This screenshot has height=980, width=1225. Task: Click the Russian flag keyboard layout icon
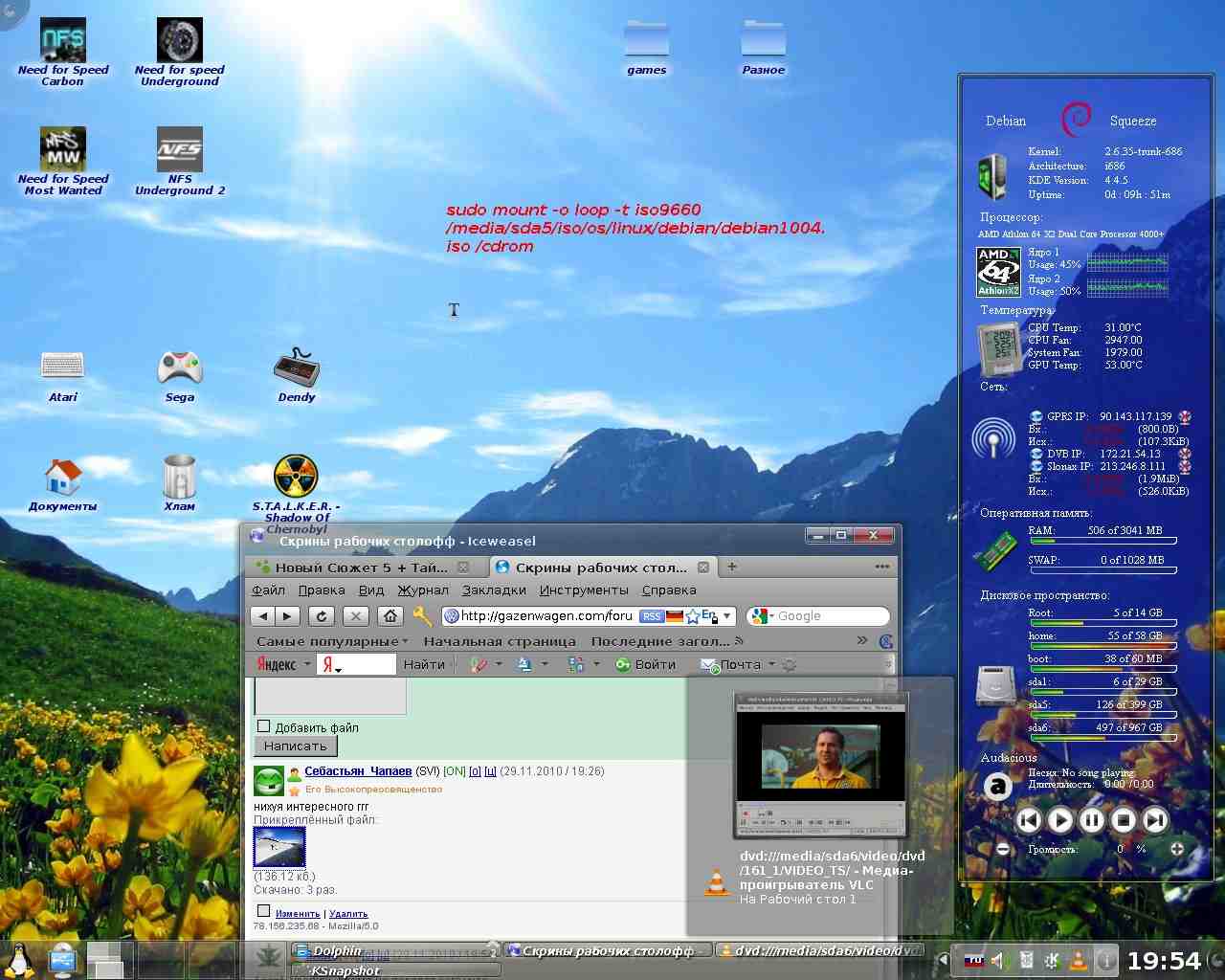(x=974, y=960)
